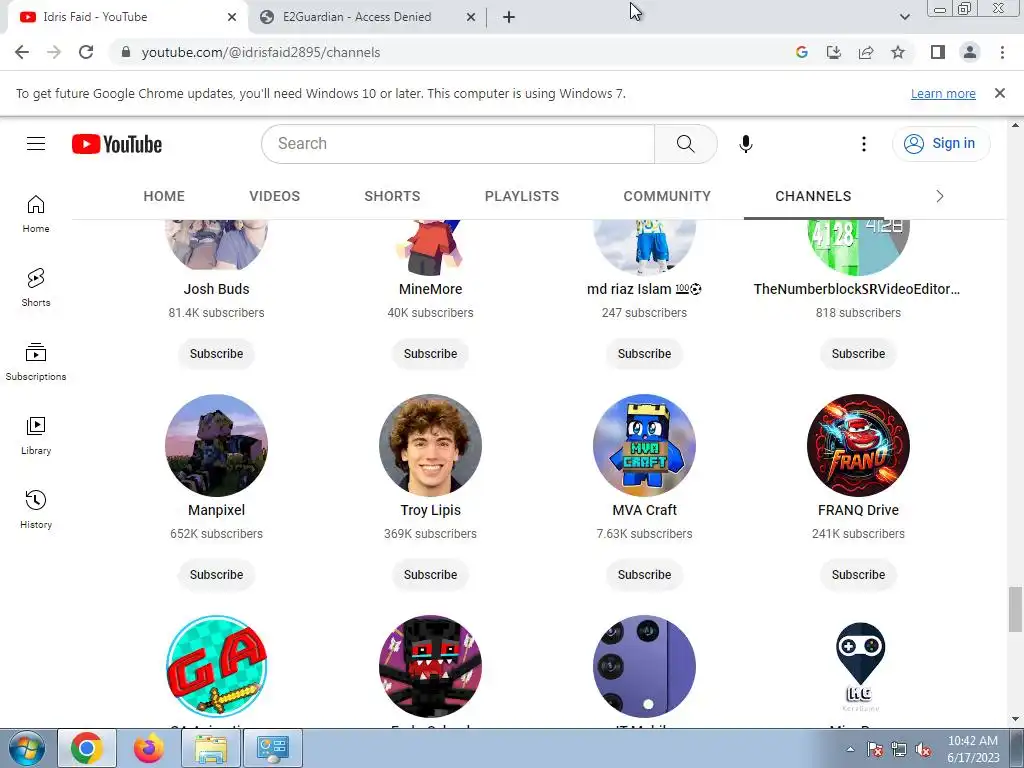Subscribe to md riaz Islam
This screenshot has height=768, width=1024.
645,354
